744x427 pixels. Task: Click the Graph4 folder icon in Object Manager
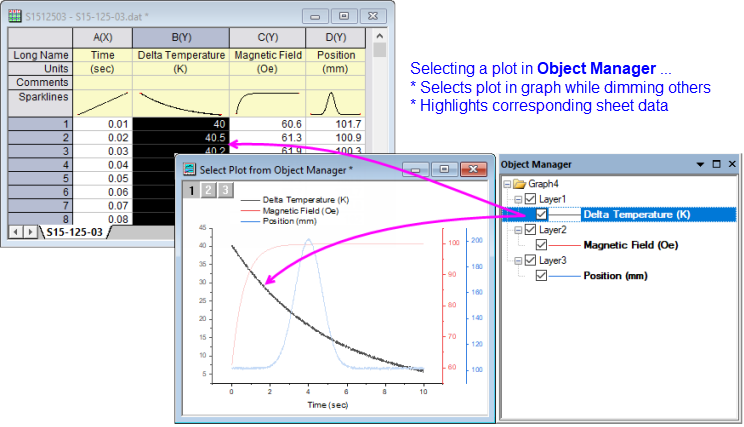521,184
